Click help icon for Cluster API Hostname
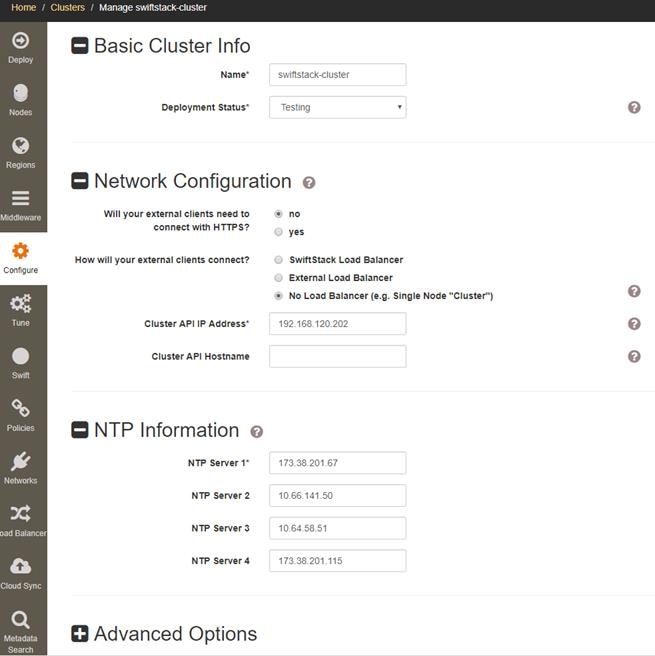Viewport: 655px width, 656px height. pos(634,356)
